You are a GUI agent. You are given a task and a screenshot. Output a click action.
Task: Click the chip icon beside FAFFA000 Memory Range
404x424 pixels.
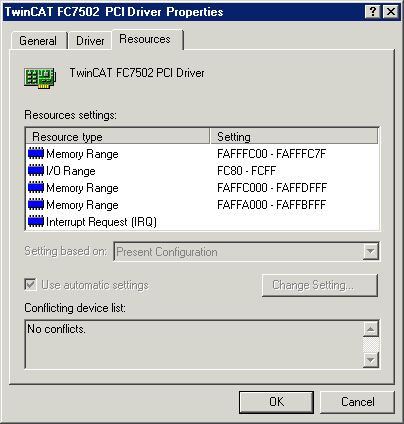click(x=36, y=205)
